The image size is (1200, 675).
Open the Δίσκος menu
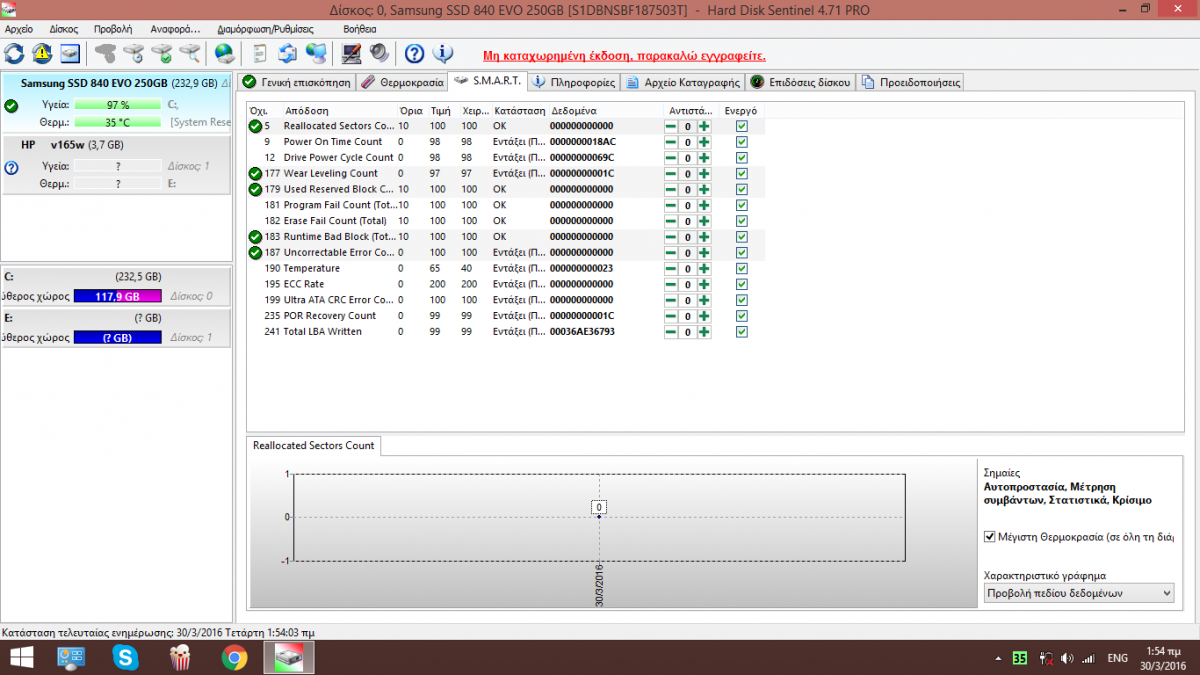(x=64, y=29)
